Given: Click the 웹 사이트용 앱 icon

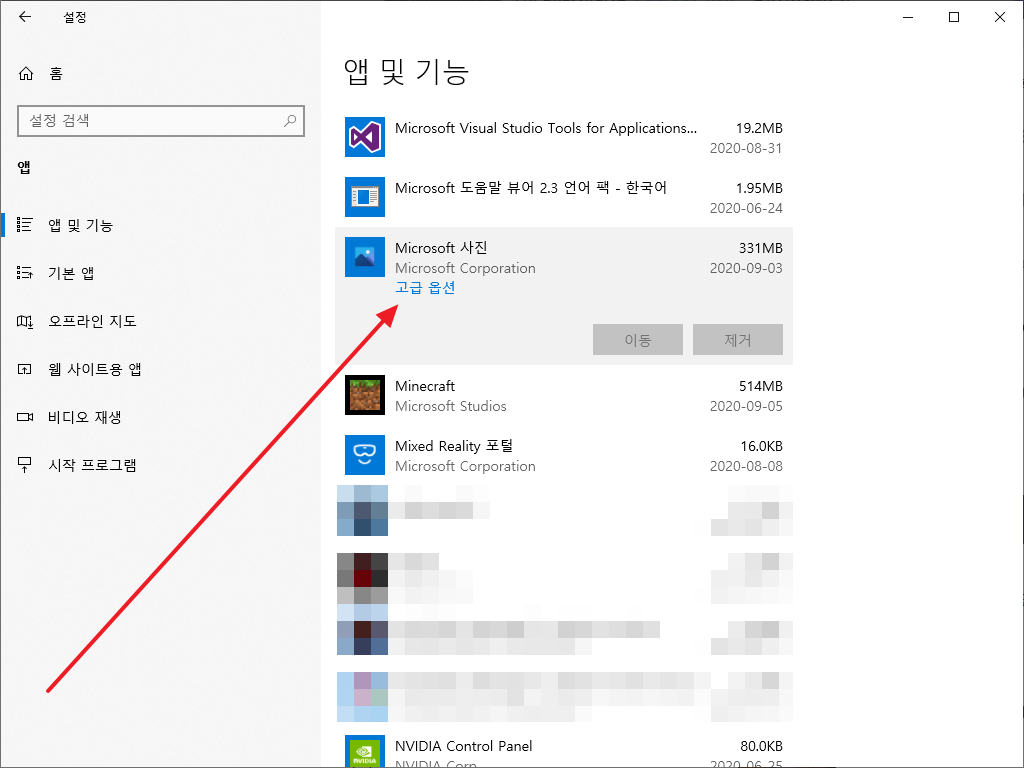Looking at the screenshot, I should [x=24, y=369].
